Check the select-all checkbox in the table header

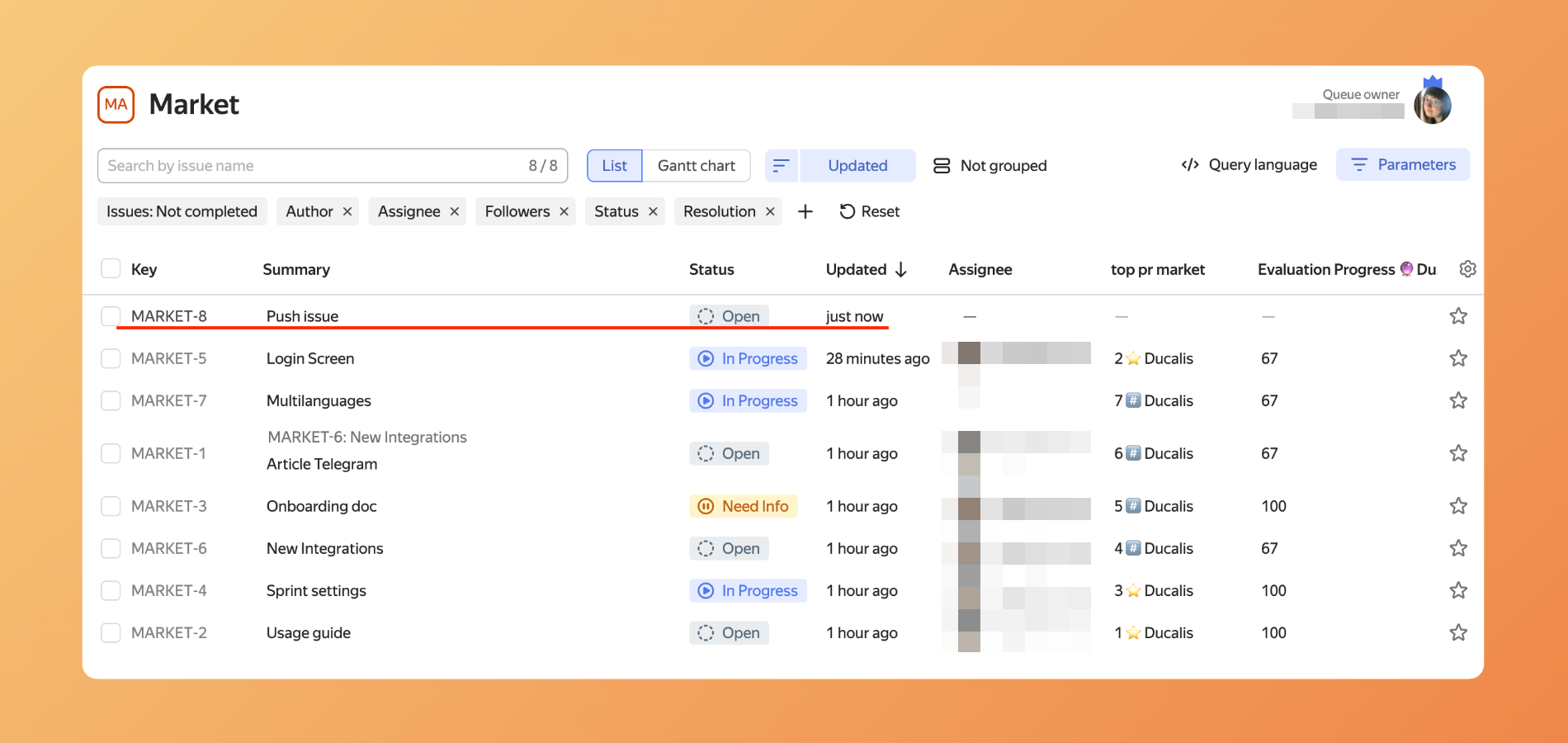[x=110, y=268]
